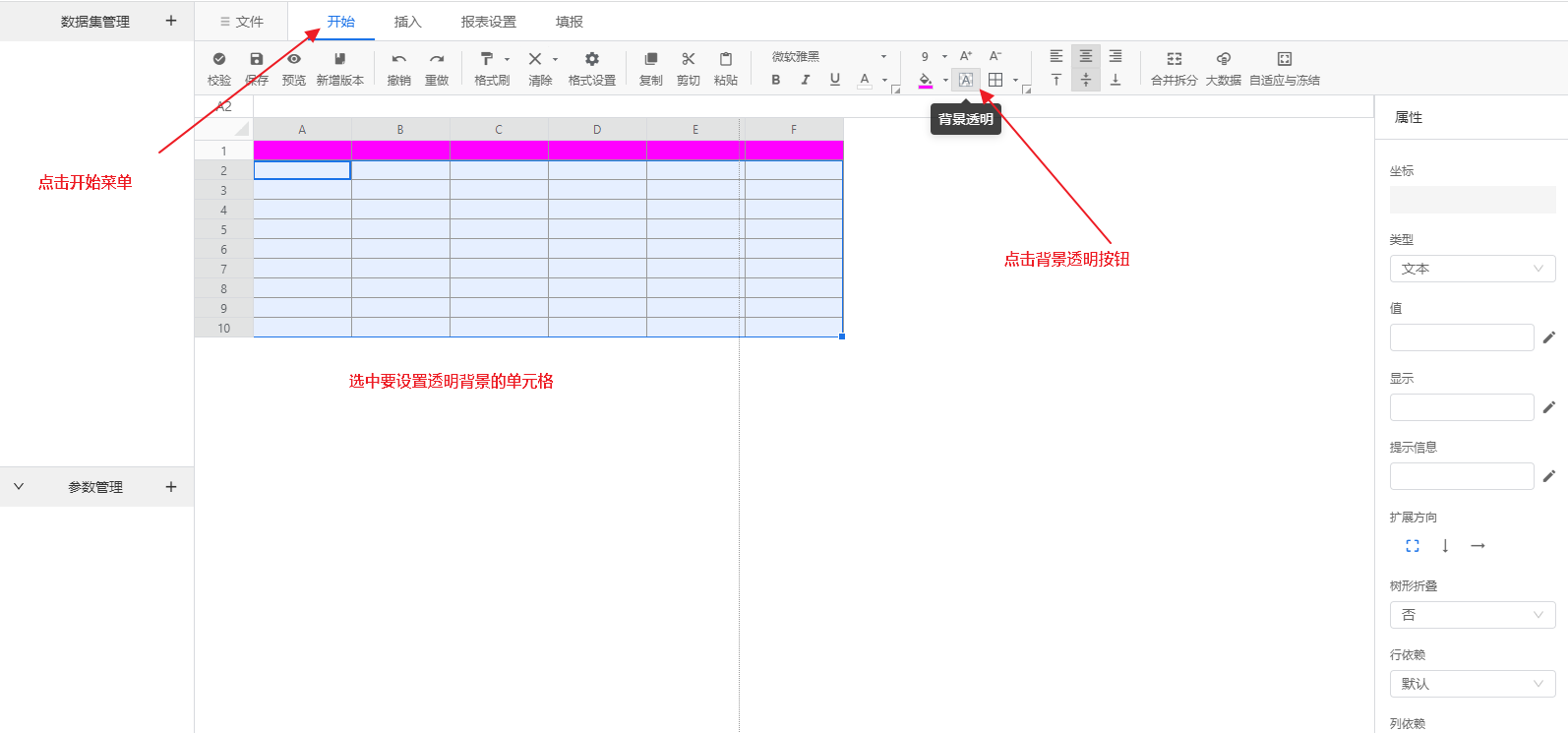Select downward expansion arrow

tap(1445, 546)
